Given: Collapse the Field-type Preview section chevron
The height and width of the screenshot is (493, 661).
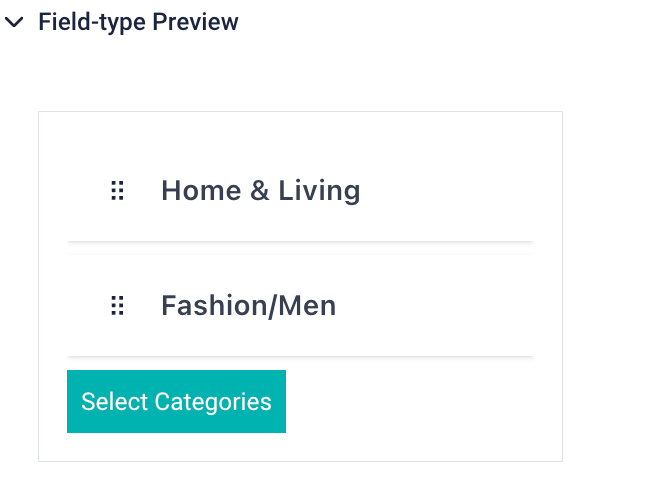Looking at the screenshot, I should [14, 22].
